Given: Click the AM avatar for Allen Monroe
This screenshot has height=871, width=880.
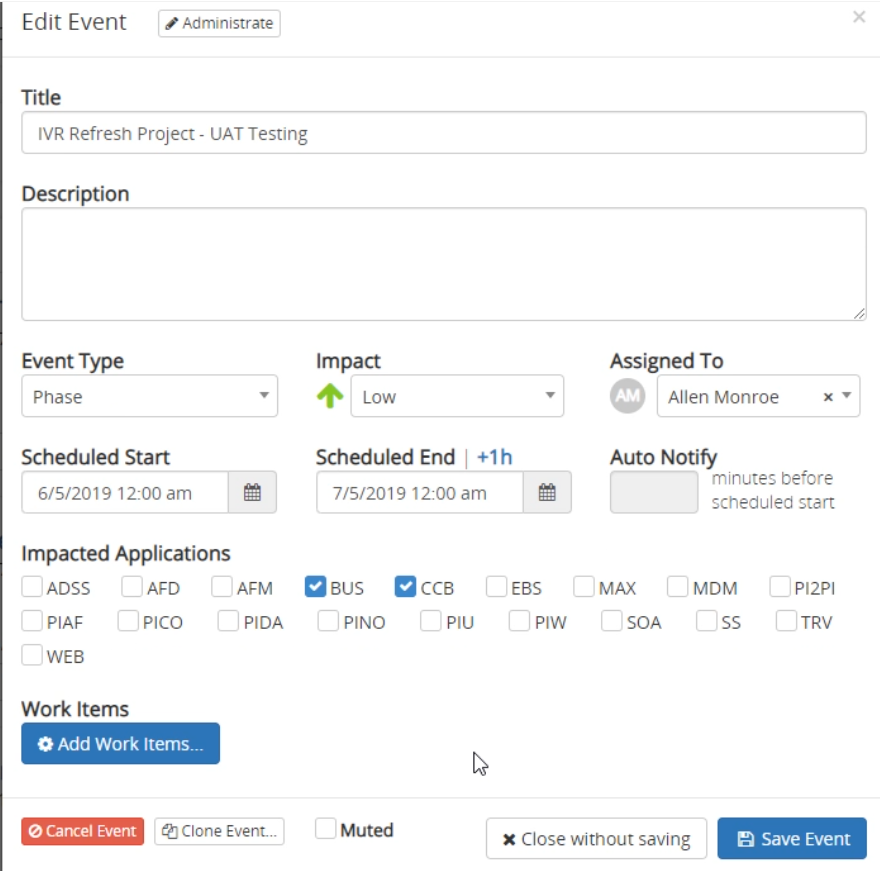Looking at the screenshot, I should click(627, 396).
